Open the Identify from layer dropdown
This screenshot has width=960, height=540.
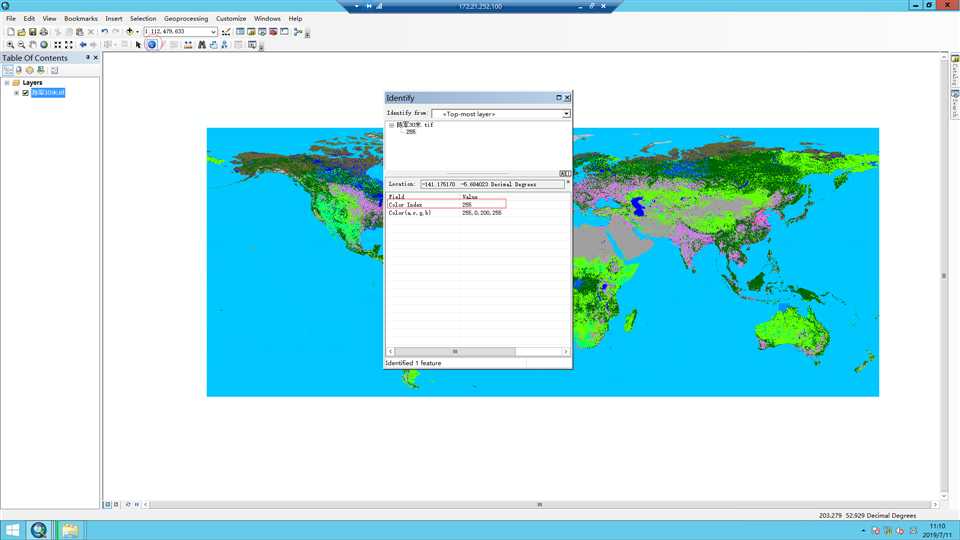[x=566, y=114]
